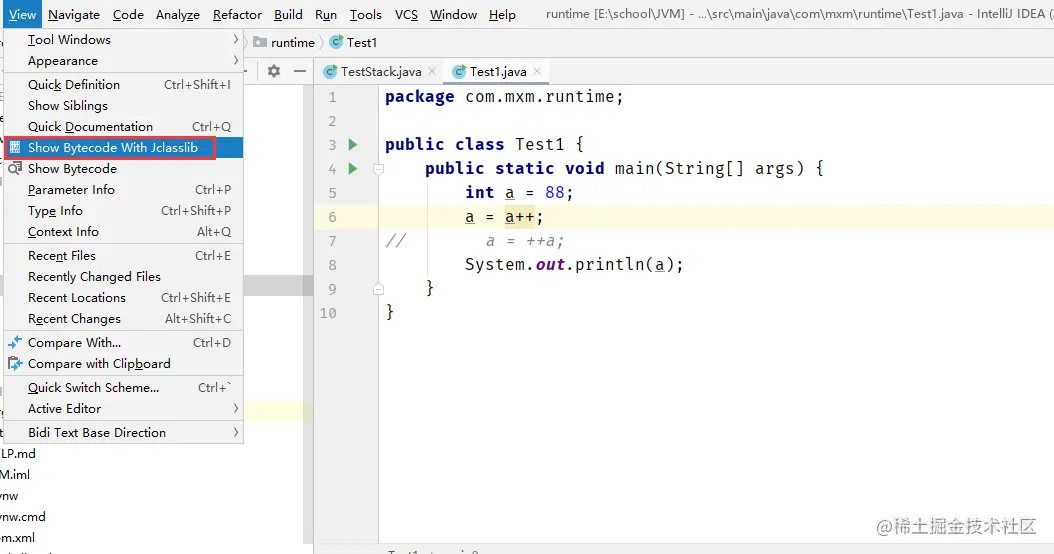Run main method via gutter arrow
Screen dimensions: 1054x554
click(x=353, y=169)
